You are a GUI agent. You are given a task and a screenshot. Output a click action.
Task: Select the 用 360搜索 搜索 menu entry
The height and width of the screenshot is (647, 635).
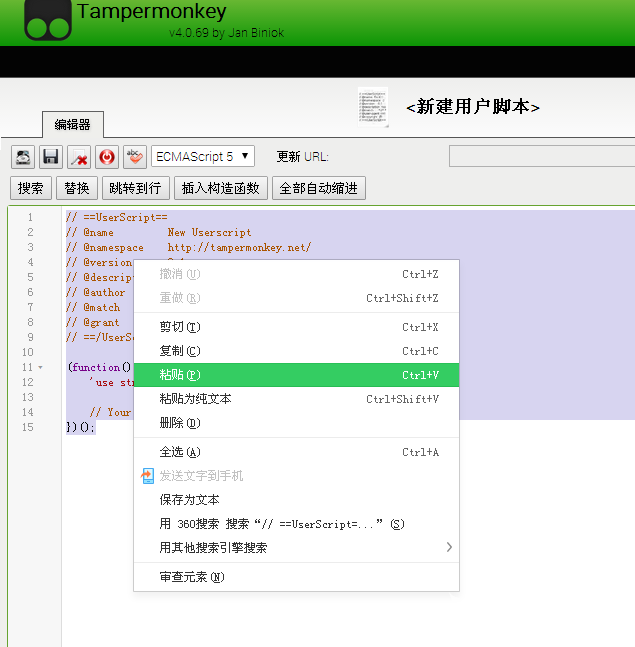(x=296, y=524)
